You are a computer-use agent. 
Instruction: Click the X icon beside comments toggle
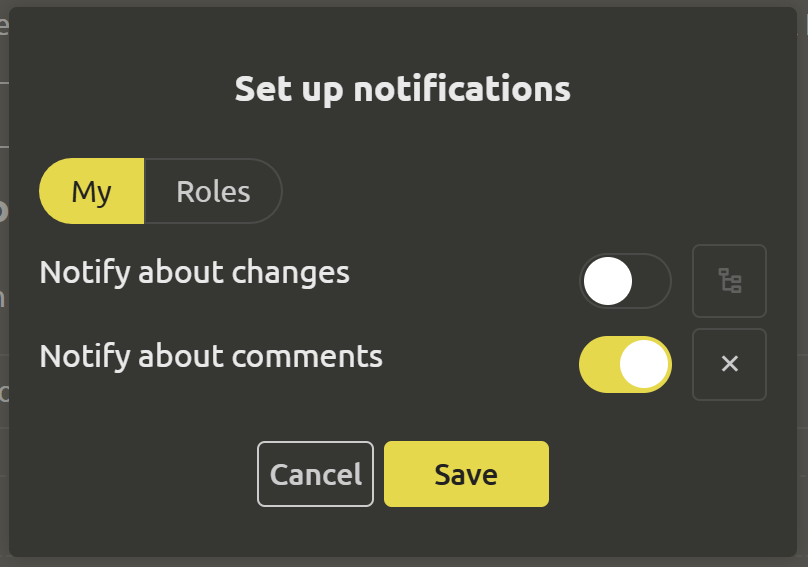(x=730, y=364)
